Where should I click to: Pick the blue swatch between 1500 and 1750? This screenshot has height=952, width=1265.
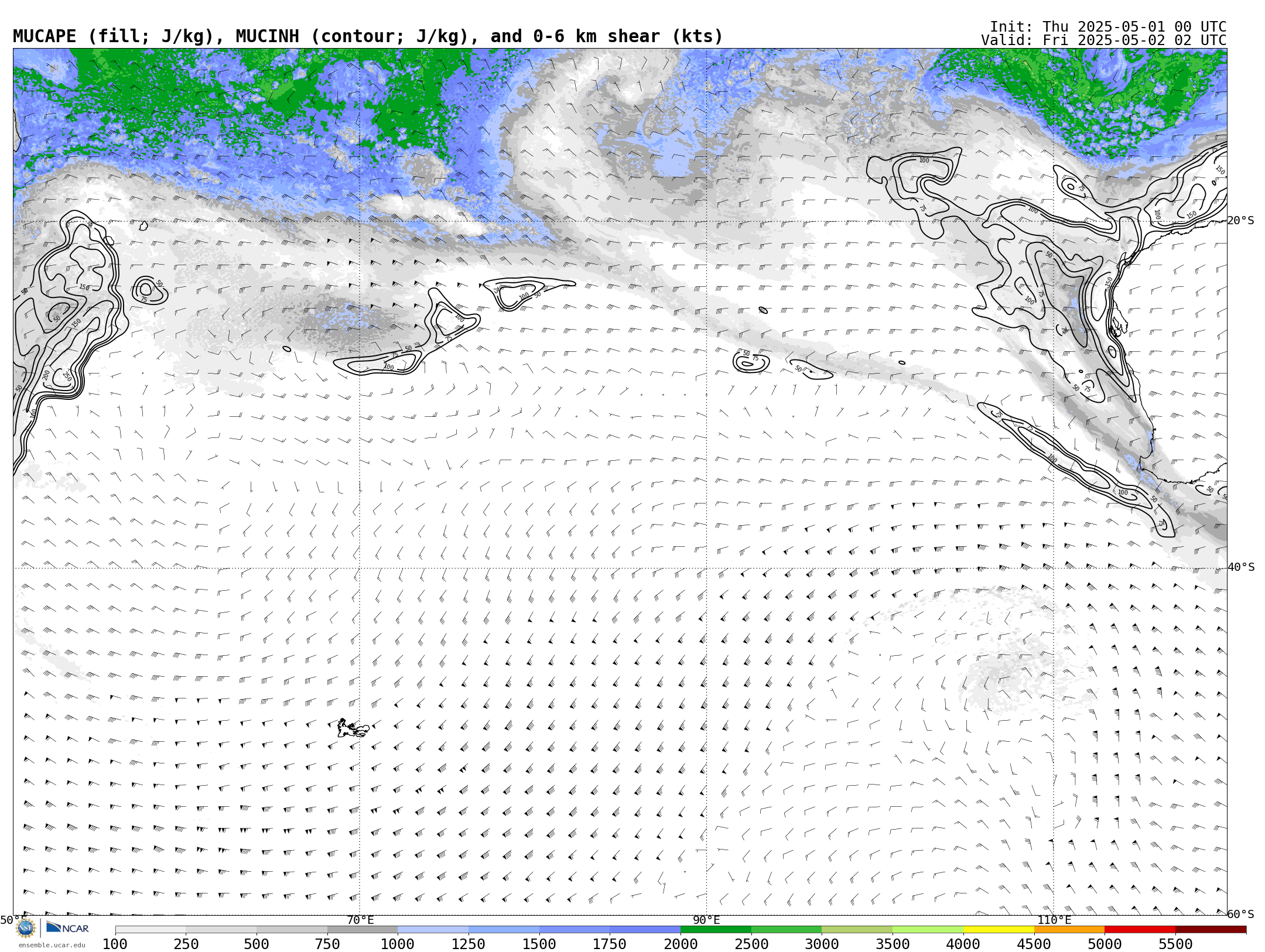click(575, 930)
